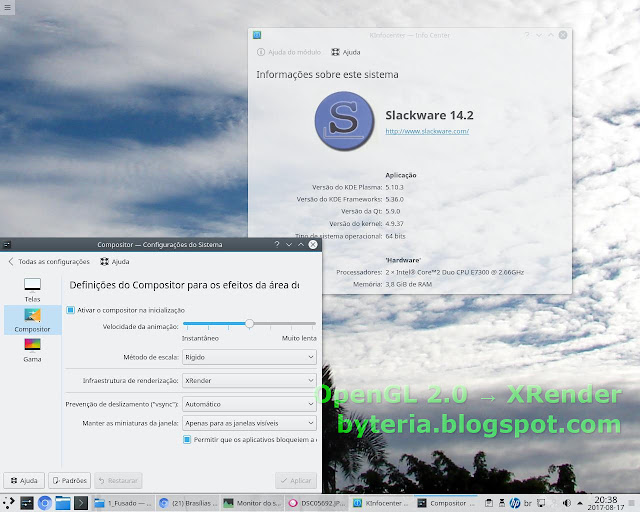640x512 pixels.
Task: Open the slackware.com link in KInfocenter
Action: coord(427,131)
